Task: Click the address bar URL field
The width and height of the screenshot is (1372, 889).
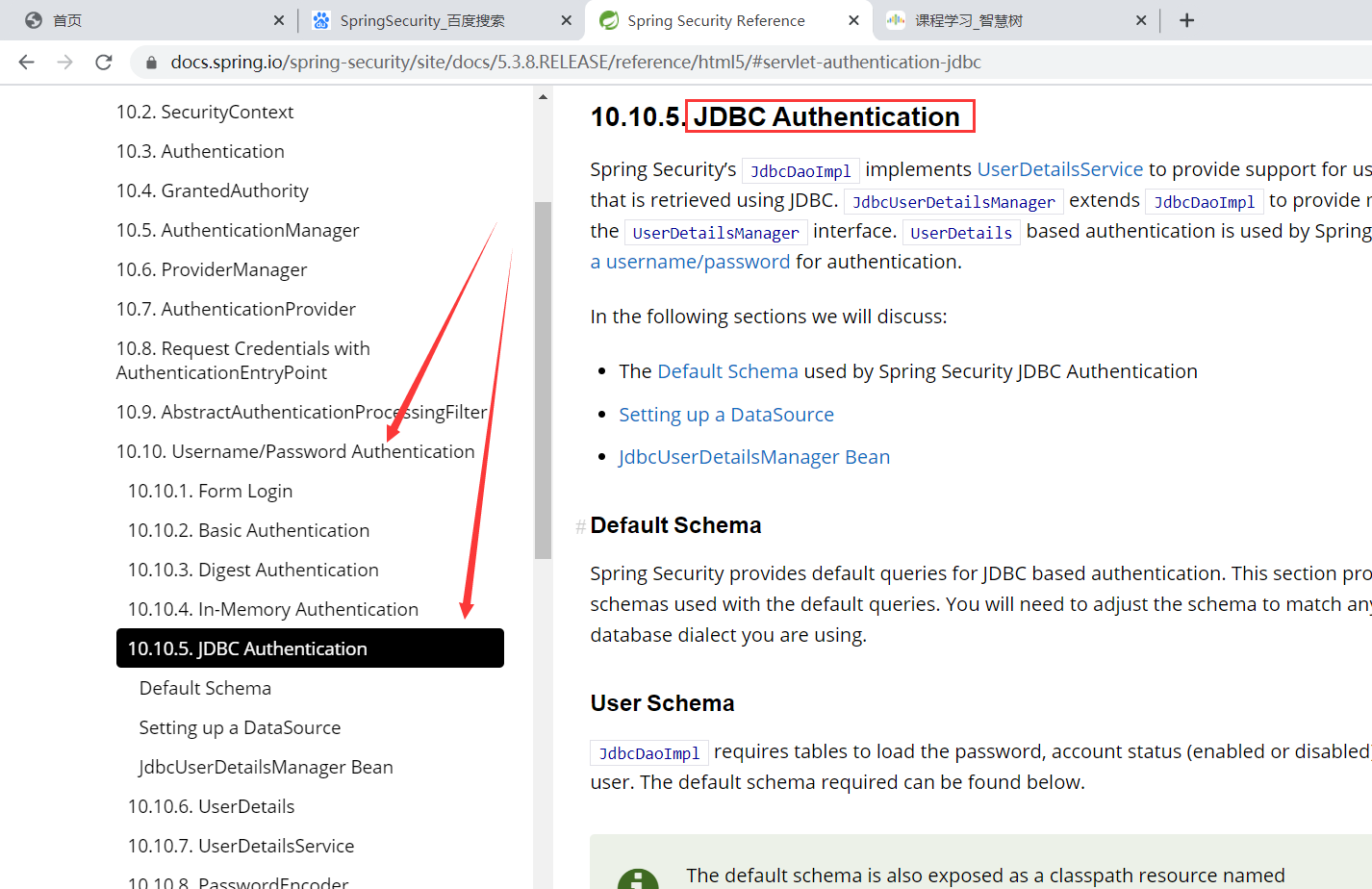Action: click(x=750, y=63)
